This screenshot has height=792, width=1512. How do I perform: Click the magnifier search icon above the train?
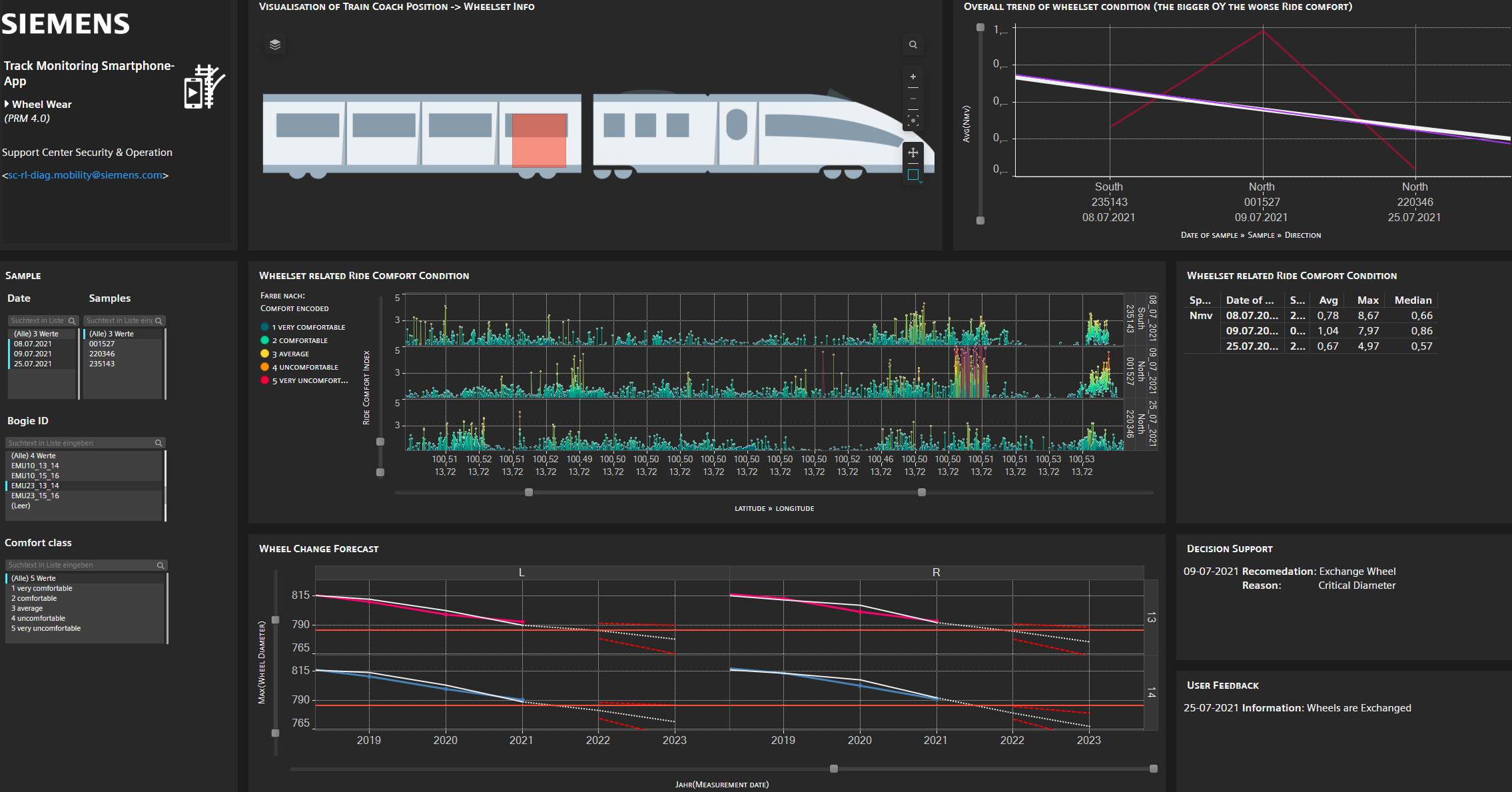[x=913, y=45]
